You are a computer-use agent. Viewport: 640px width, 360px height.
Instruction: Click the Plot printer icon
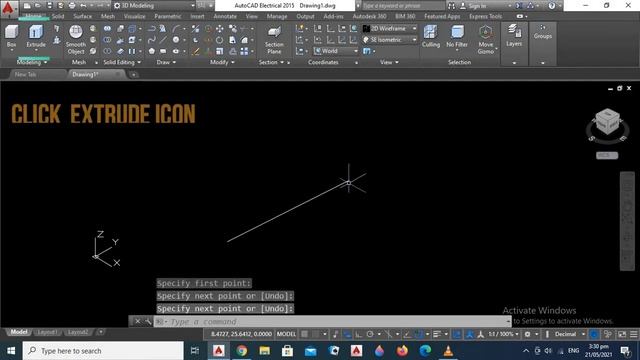coord(72,6)
